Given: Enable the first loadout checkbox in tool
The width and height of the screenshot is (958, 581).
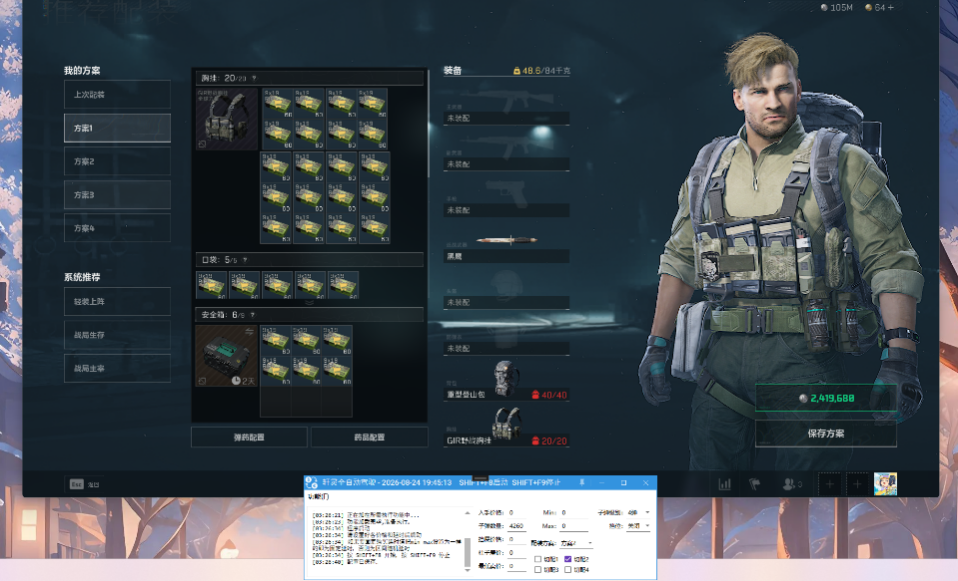Looking at the screenshot, I should pos(539,558).
